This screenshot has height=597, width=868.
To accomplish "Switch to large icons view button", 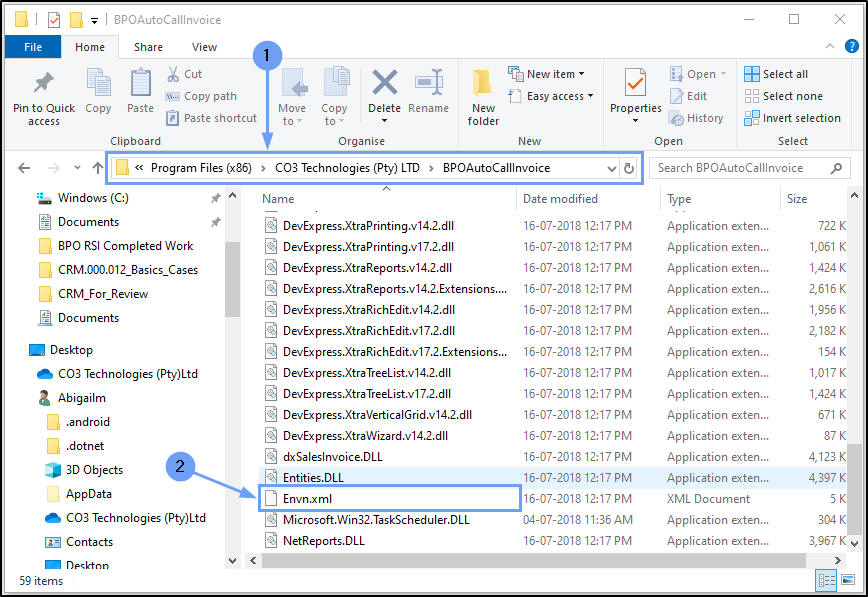I will pyautogui.click(x=847, y=581).
